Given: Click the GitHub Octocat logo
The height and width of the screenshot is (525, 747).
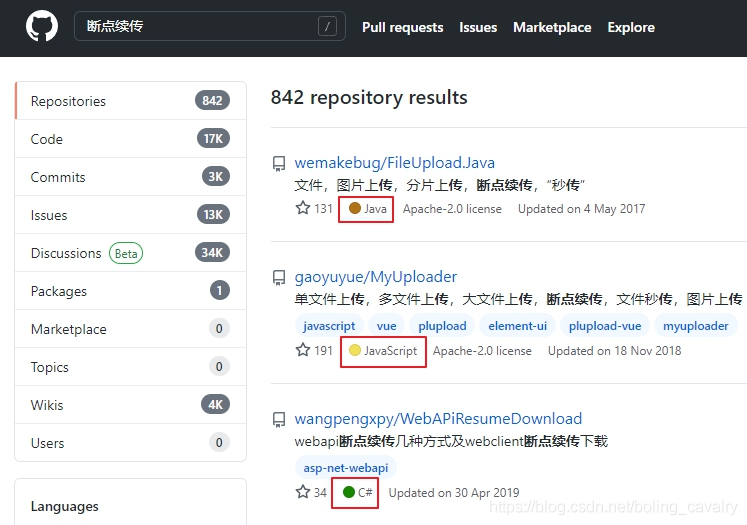Looking at the screenshot, I should coord(42,26).
